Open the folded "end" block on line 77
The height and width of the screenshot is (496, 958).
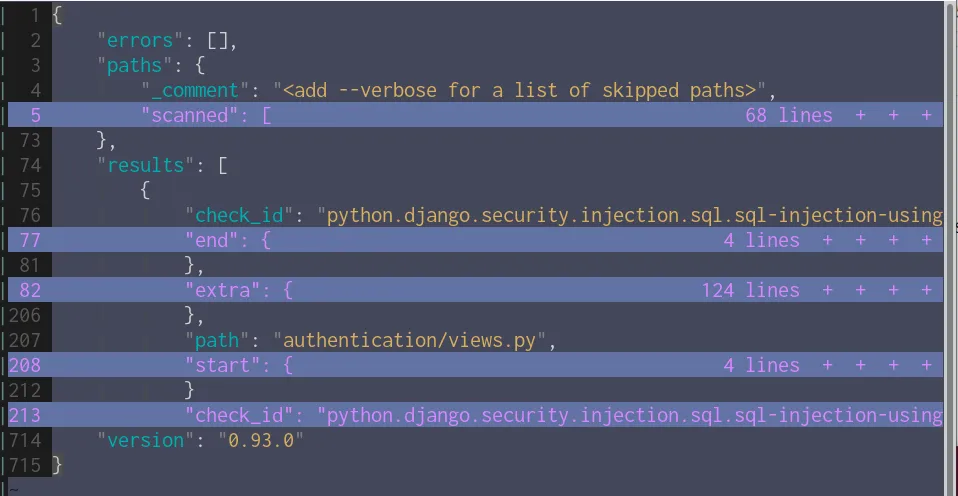pos(227,240)
